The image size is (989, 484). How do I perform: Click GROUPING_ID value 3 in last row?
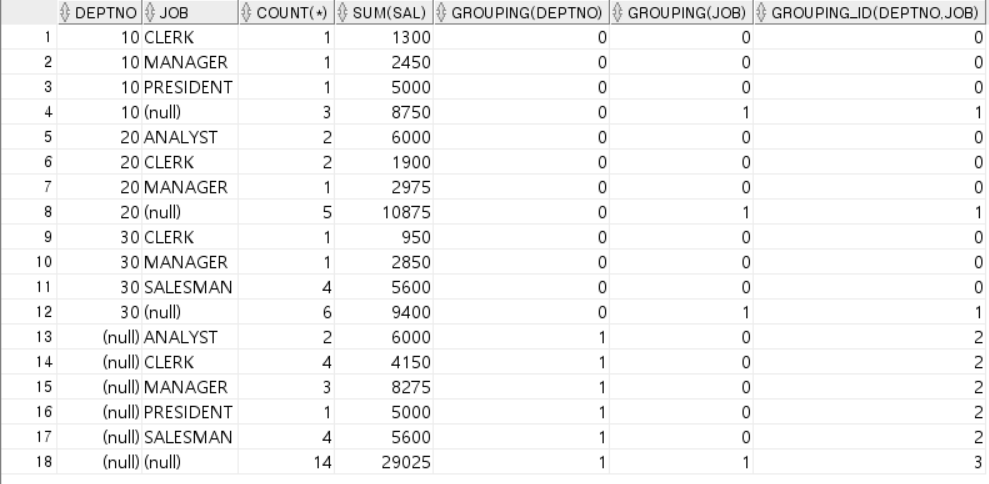(978, 463)
